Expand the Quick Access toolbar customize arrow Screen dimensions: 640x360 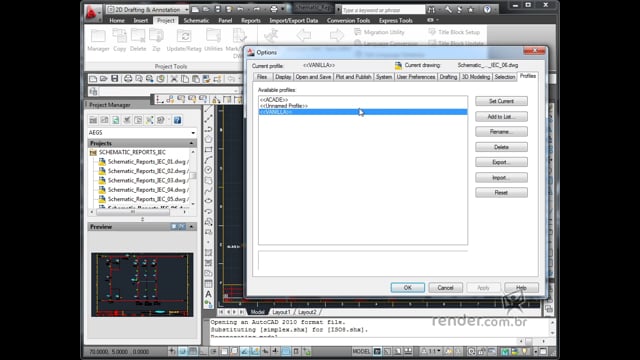pyautogui.click(x=282, y=9)
